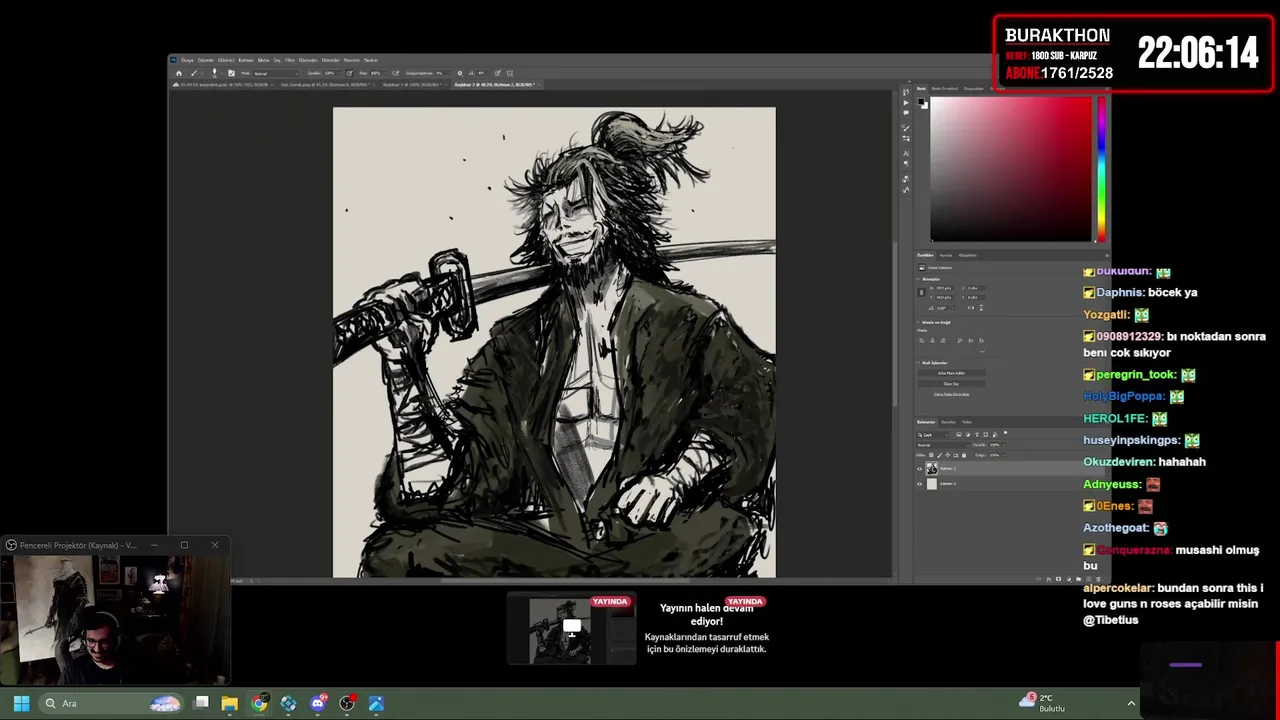Hide the top Katman layer eye icon

(x=919, y=468)
